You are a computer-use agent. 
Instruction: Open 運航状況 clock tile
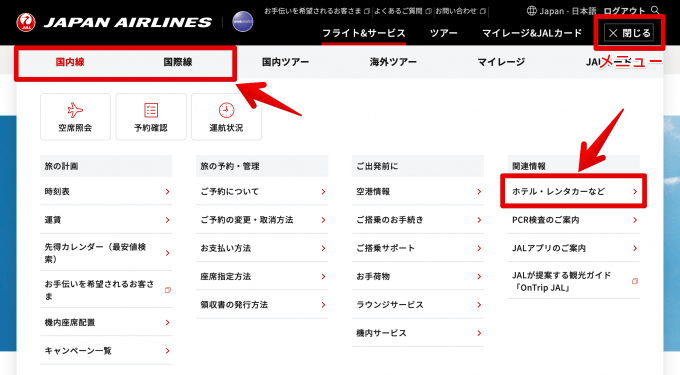[226, 117]
